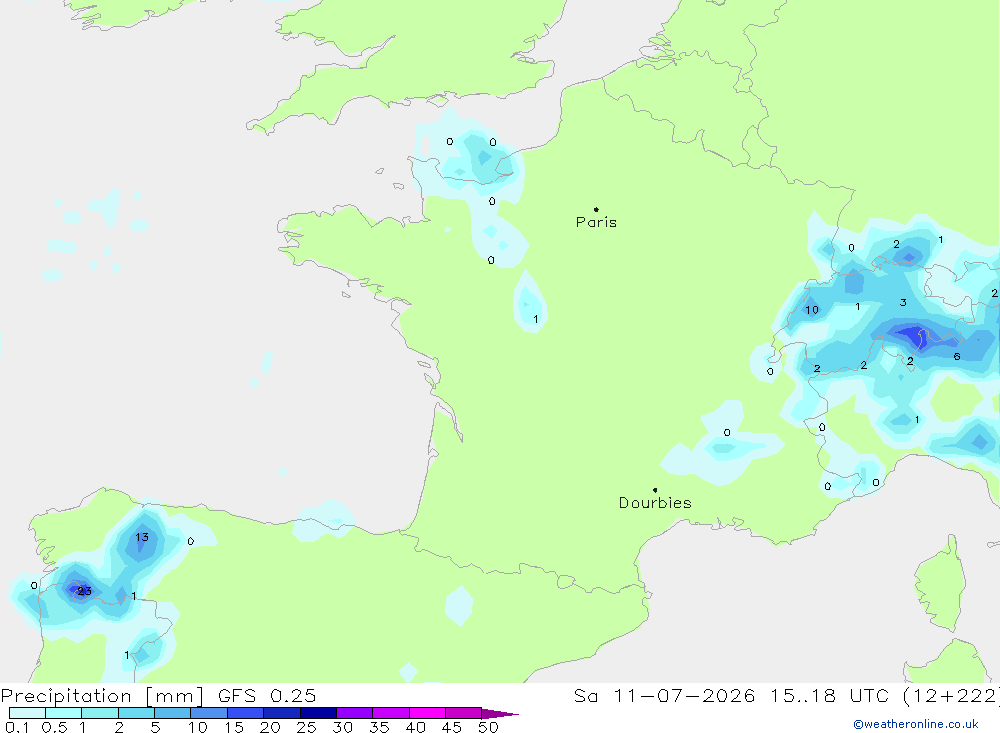This screenshot has width=1000, height=733.
Task: Pick legend swatch between 10 and 15
Action: 209,713
